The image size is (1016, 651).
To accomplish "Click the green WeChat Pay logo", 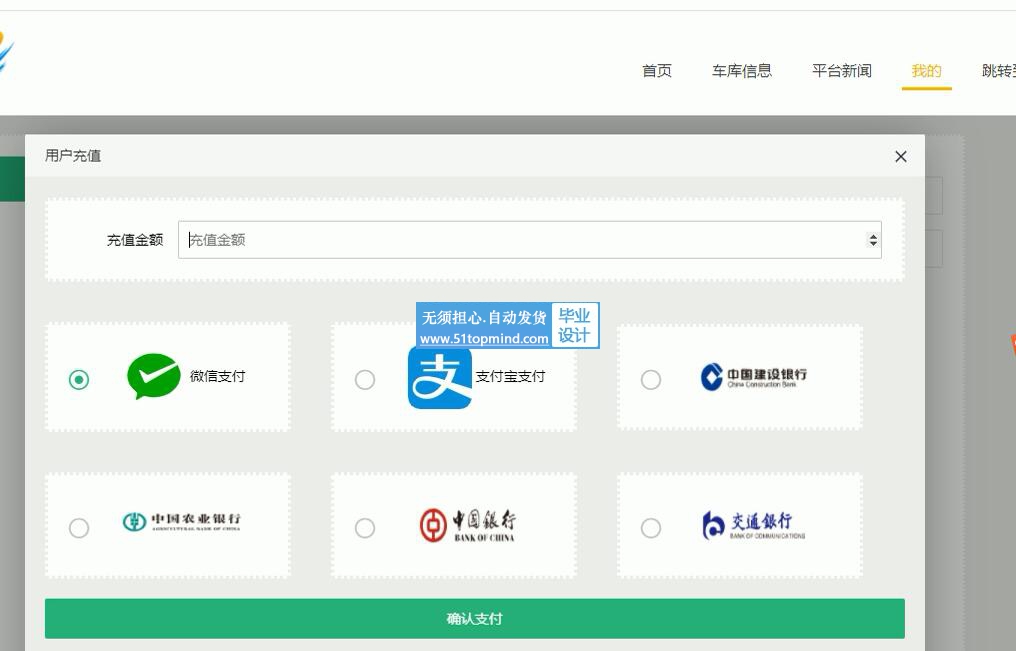I will click(x=154, y=376).
